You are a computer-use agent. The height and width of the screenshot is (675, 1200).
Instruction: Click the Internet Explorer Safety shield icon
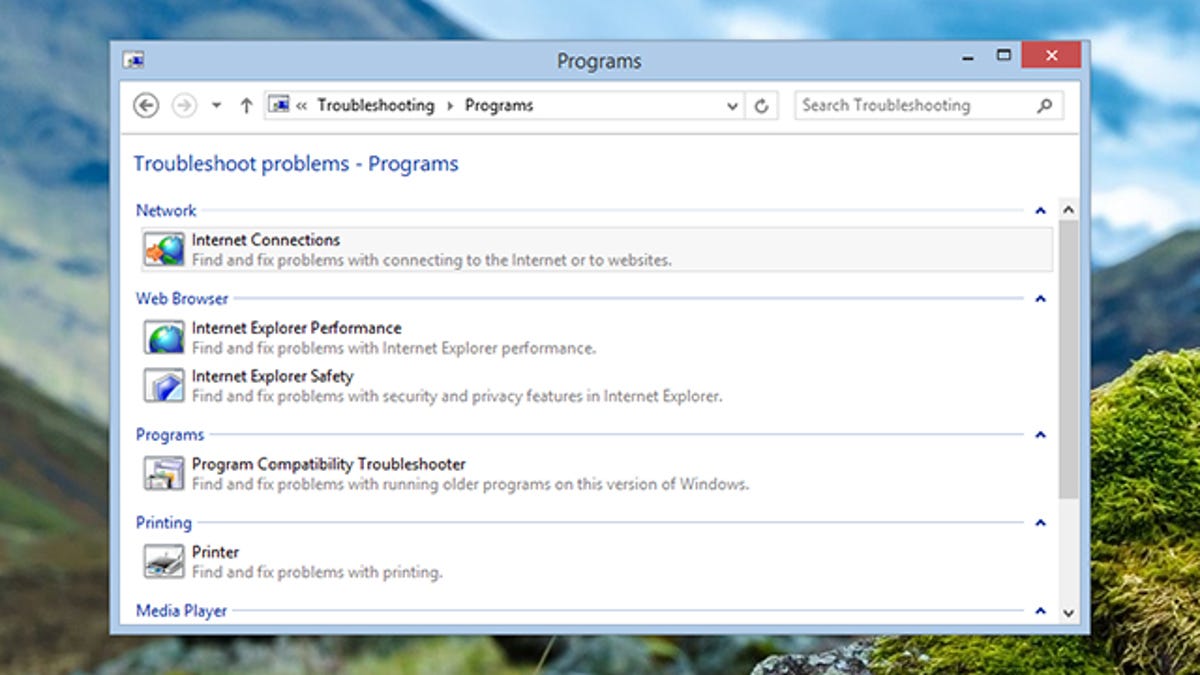click(x=164, y=385)
